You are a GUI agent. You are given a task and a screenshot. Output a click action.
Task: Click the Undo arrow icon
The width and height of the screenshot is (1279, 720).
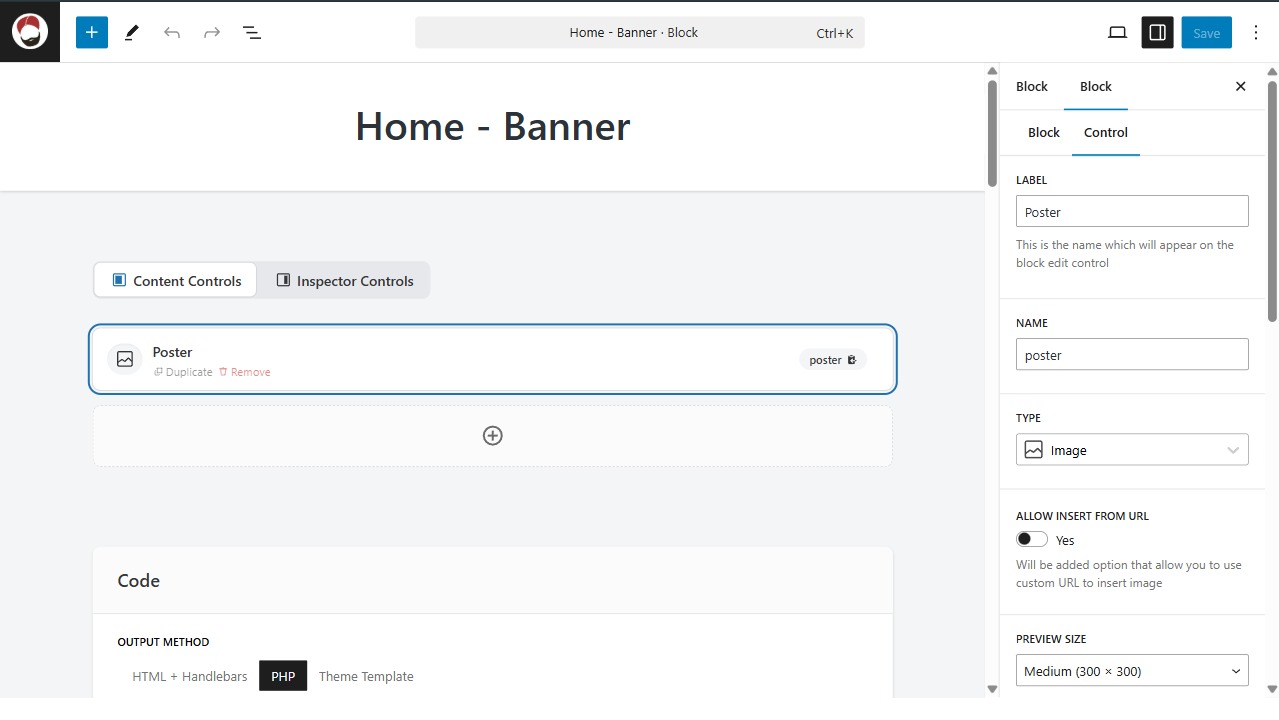(172, 32)
